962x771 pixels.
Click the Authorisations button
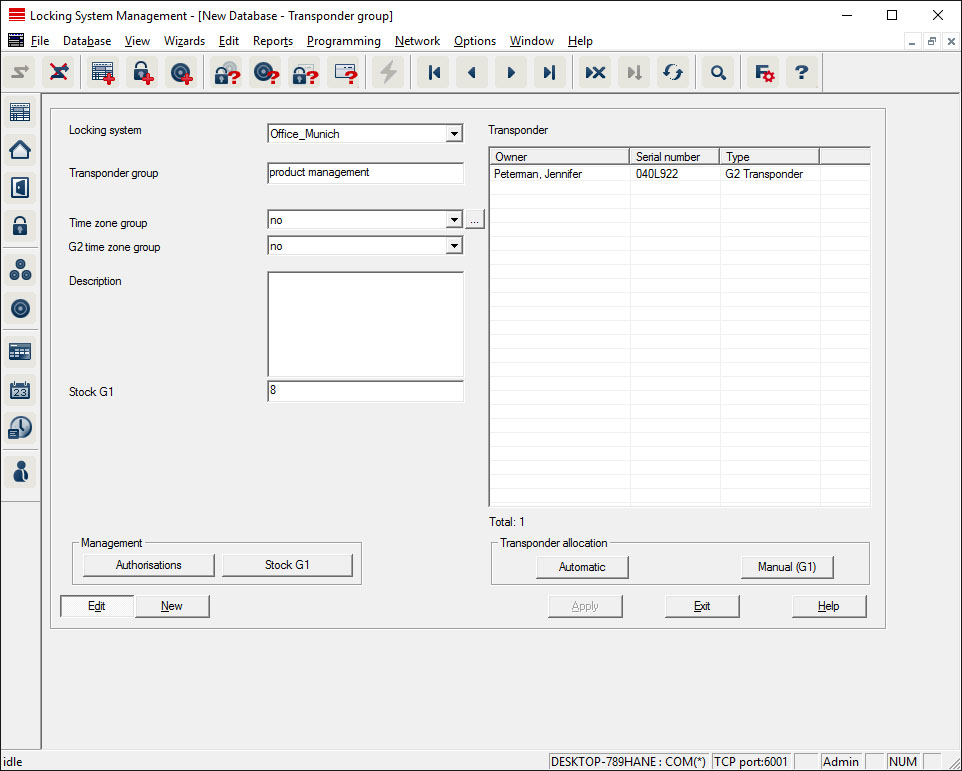tap(149, 565)
